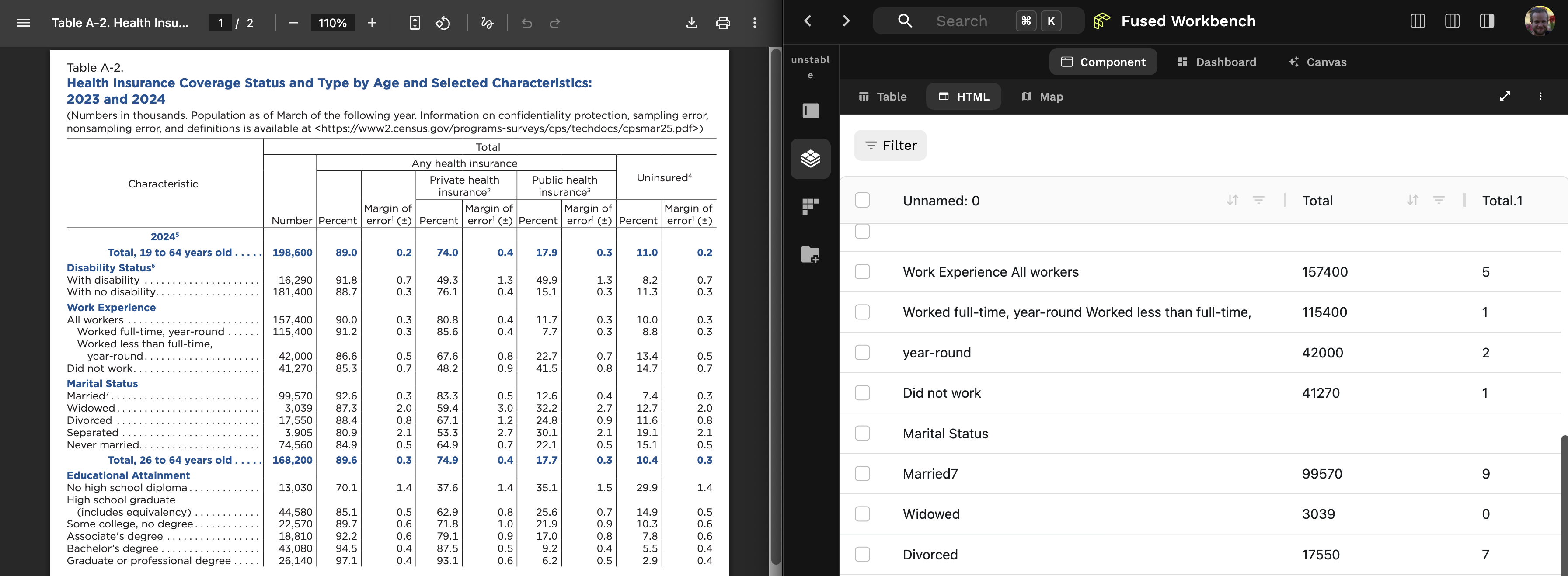Click the 'Educational Attainment' heading in PDF
This screenshot has height=576, width=1568.
point(128,475)
